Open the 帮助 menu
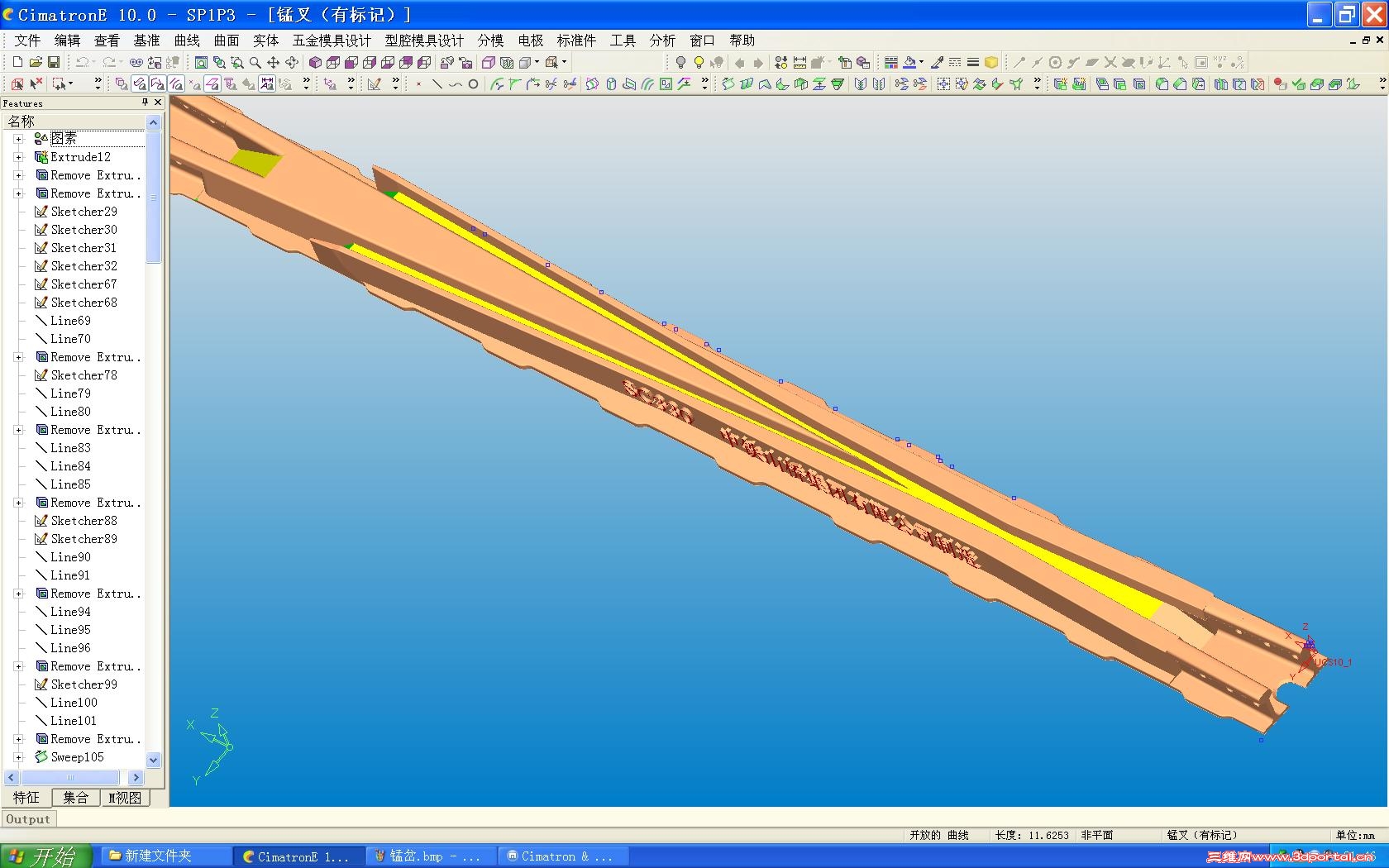The width and height of the screenshot is (1389, 868). pyautogui.click(x=742, y=40)
